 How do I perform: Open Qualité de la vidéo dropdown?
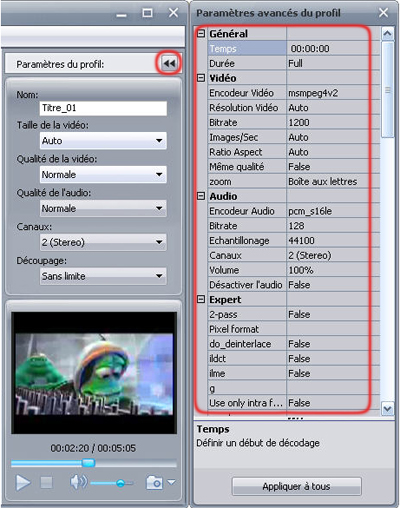click(103, 174)
